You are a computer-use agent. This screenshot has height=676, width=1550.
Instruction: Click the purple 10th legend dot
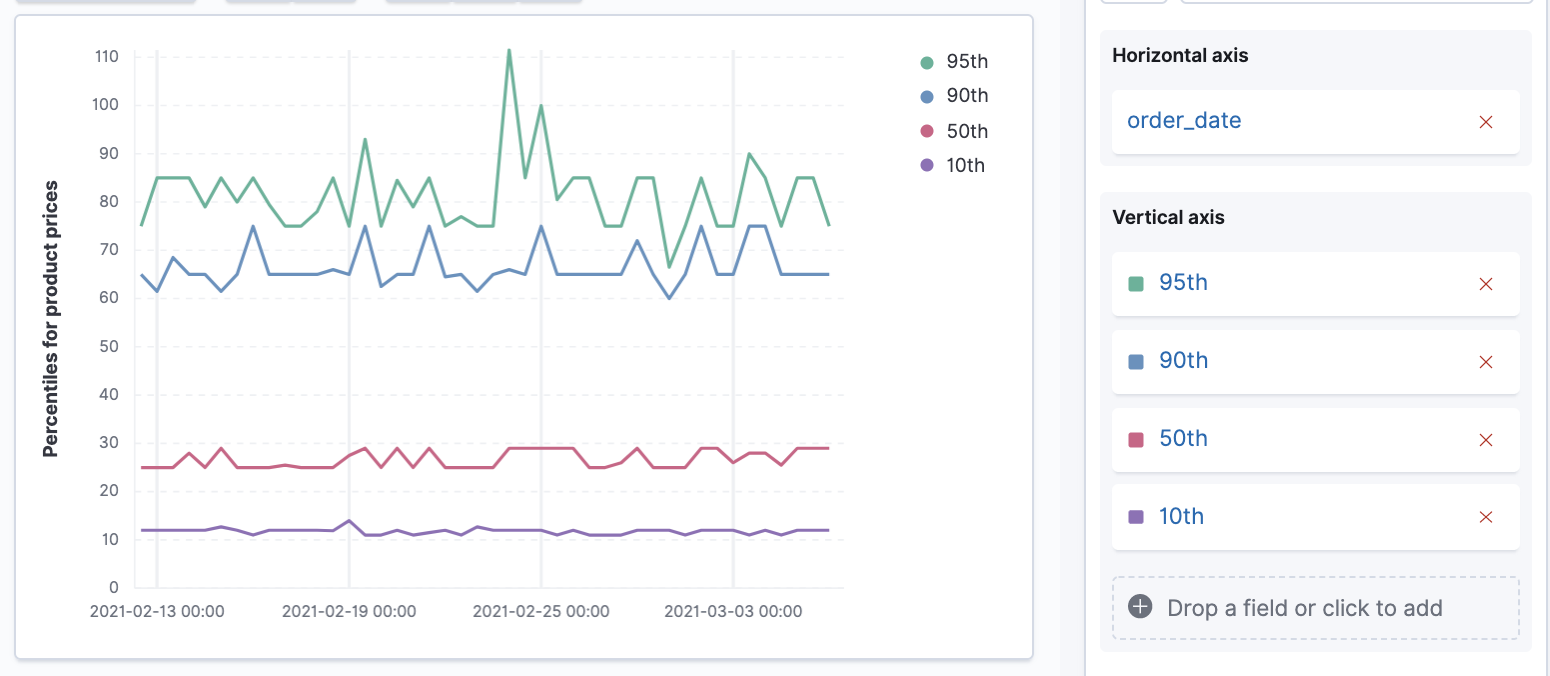coord(926,166)
